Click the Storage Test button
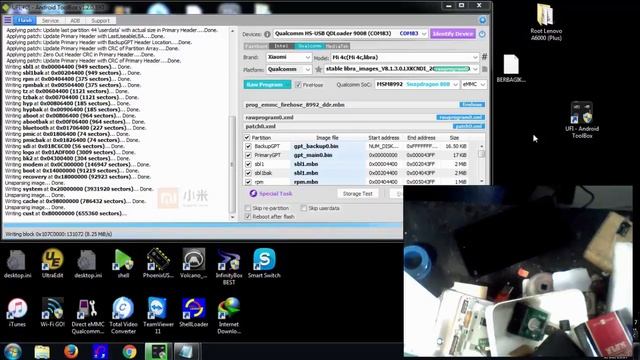The height and width of the screenshot is (360, 640). click(x=358, y=194)
